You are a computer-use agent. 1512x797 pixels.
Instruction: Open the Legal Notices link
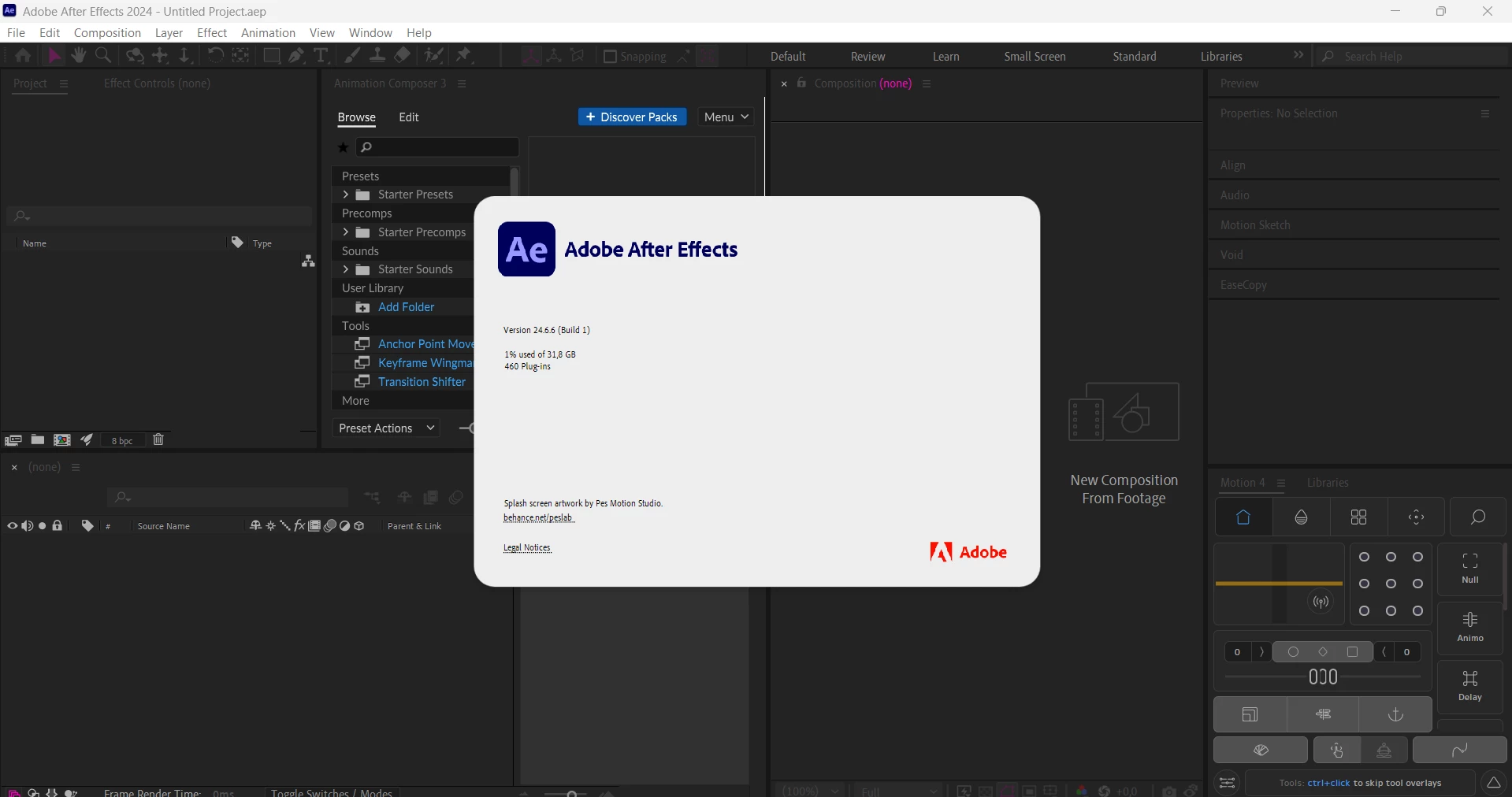(x=527, y=547)
